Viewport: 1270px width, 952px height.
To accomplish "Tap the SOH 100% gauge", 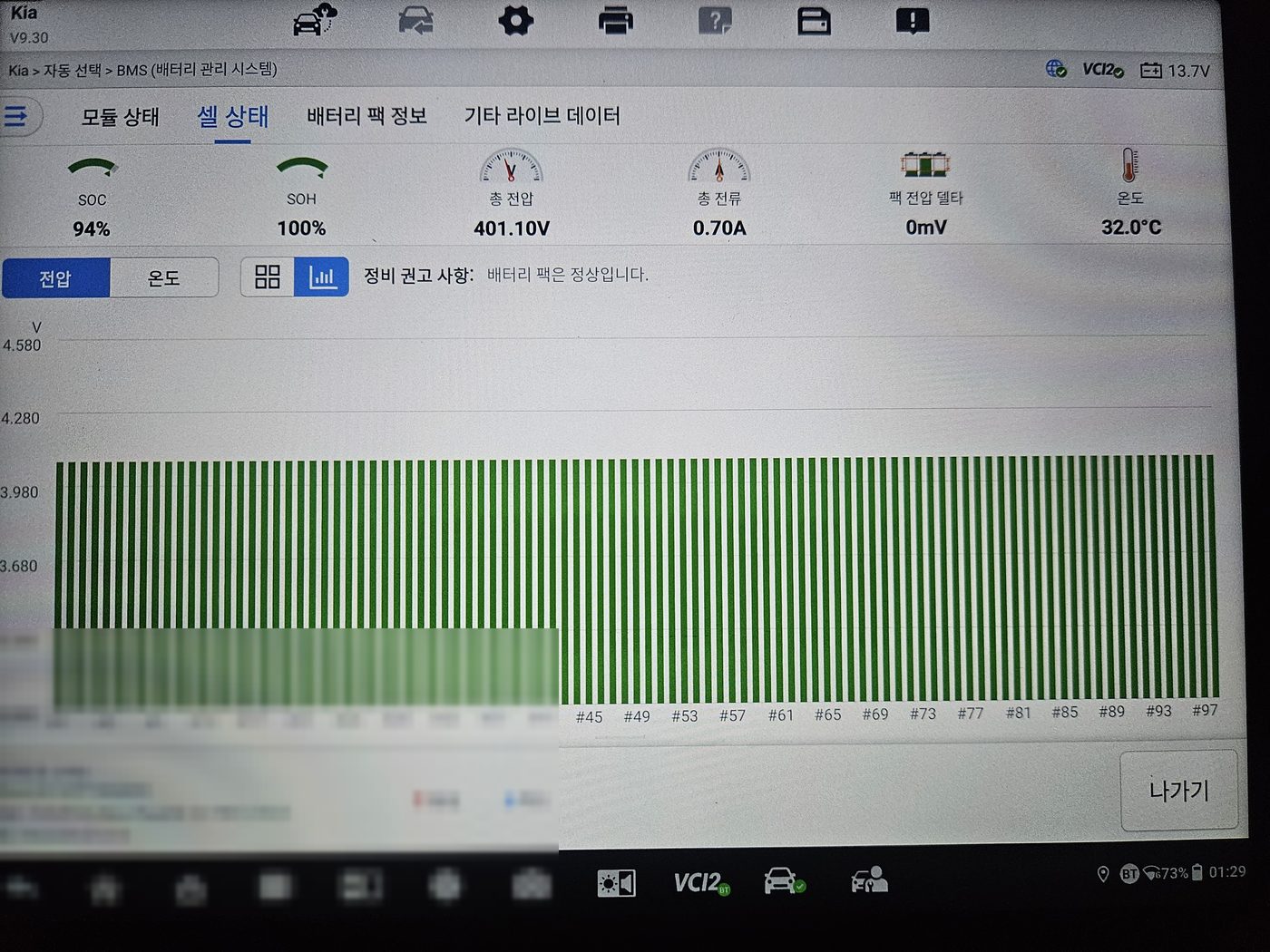I will (x=301, y=197).
